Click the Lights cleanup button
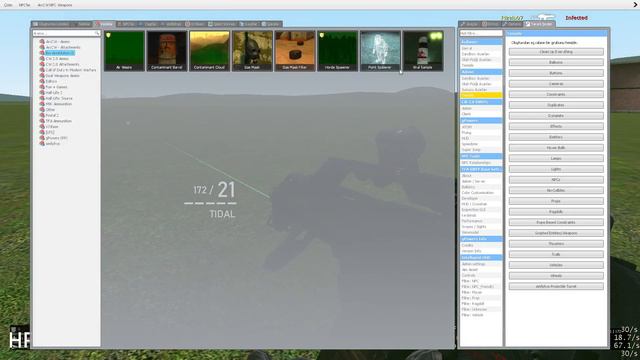Image resolution: width=640 pixels, height=360 pixels. (556, 169)
